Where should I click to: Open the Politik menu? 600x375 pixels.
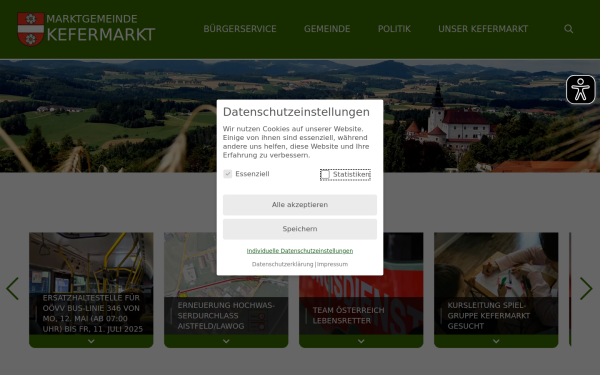pos(394,29)
